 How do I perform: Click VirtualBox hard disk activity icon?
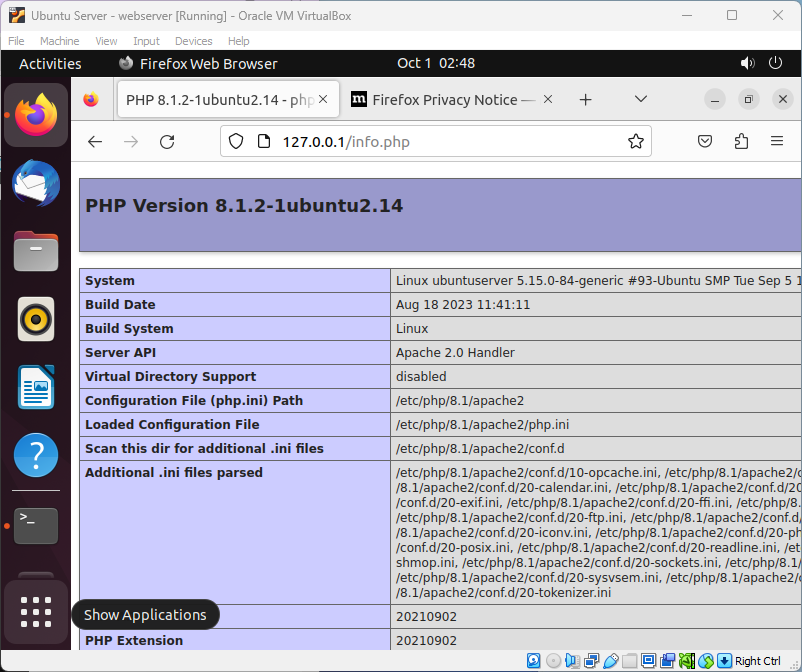click(533, 661)
